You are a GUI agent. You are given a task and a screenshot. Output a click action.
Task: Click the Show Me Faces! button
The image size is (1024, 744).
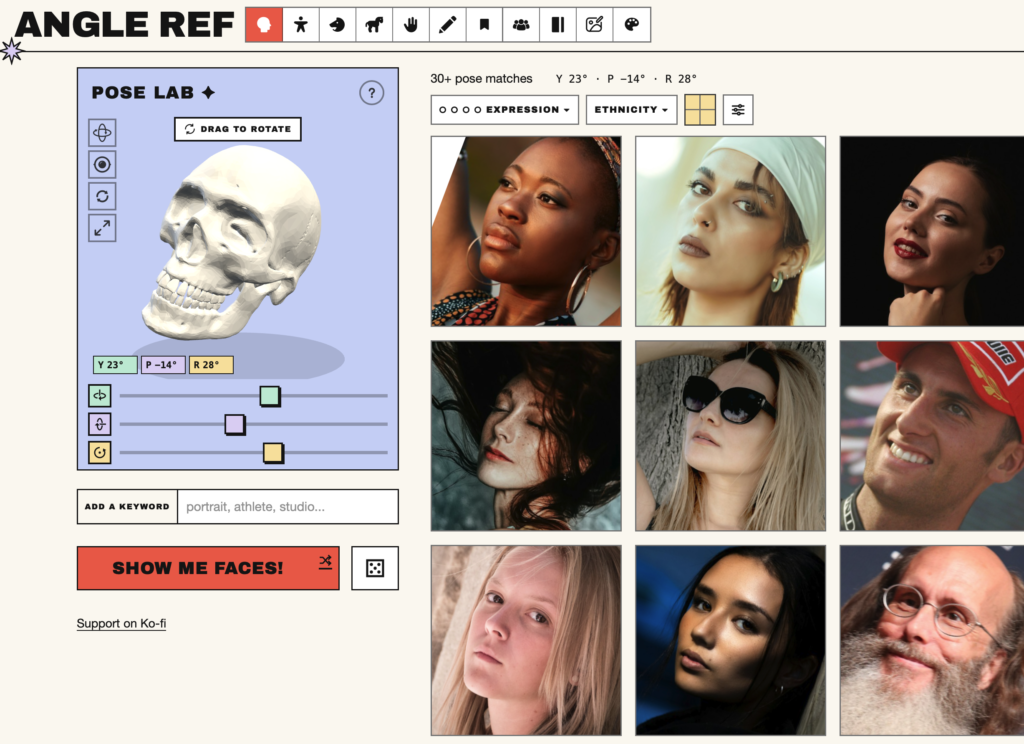pos(208,568)
